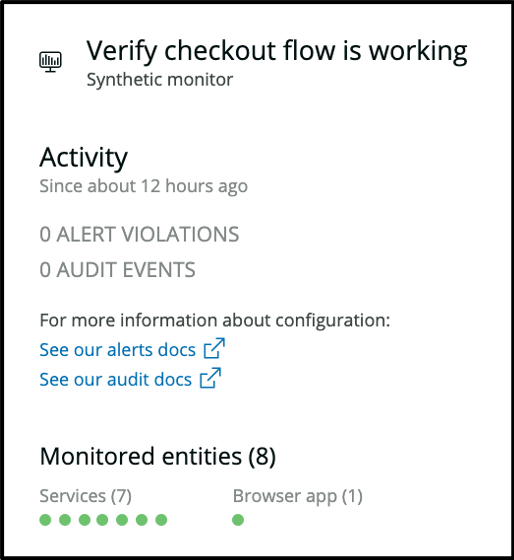
Task: Select the second green Services status dot
Action: click(x=65, y=520)
